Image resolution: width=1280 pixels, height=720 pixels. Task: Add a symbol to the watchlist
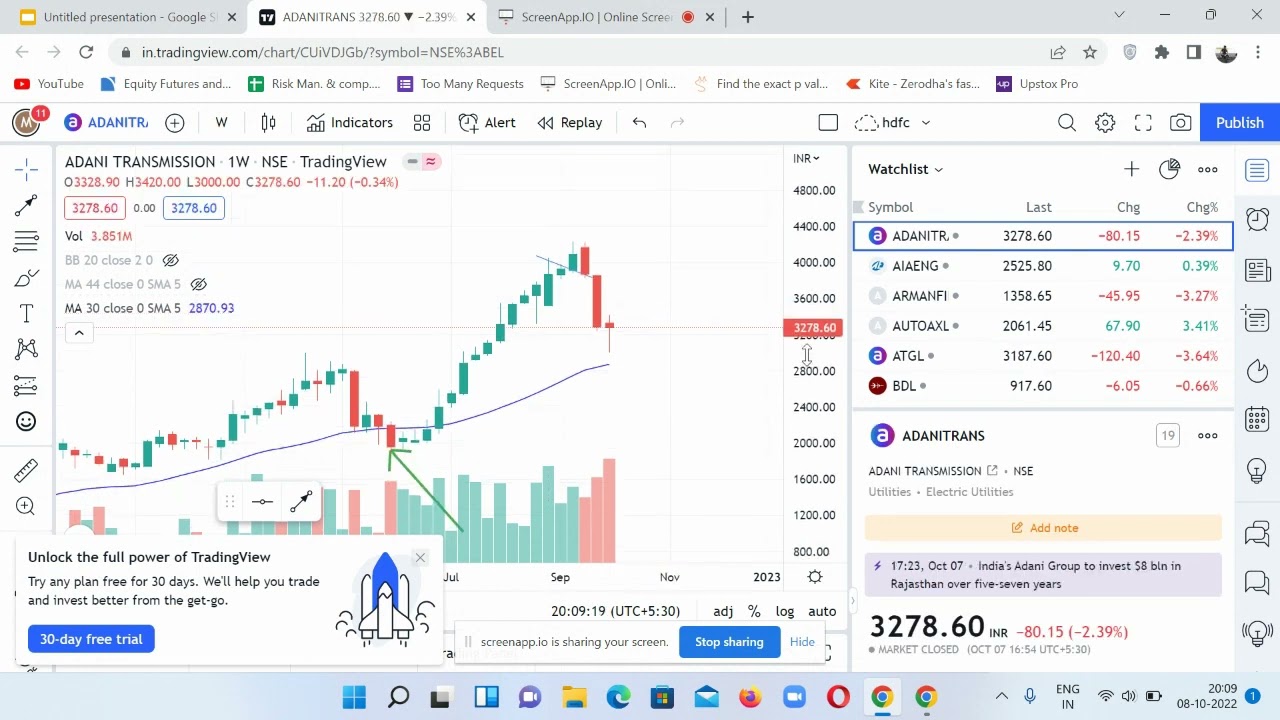coord(1131,169)
